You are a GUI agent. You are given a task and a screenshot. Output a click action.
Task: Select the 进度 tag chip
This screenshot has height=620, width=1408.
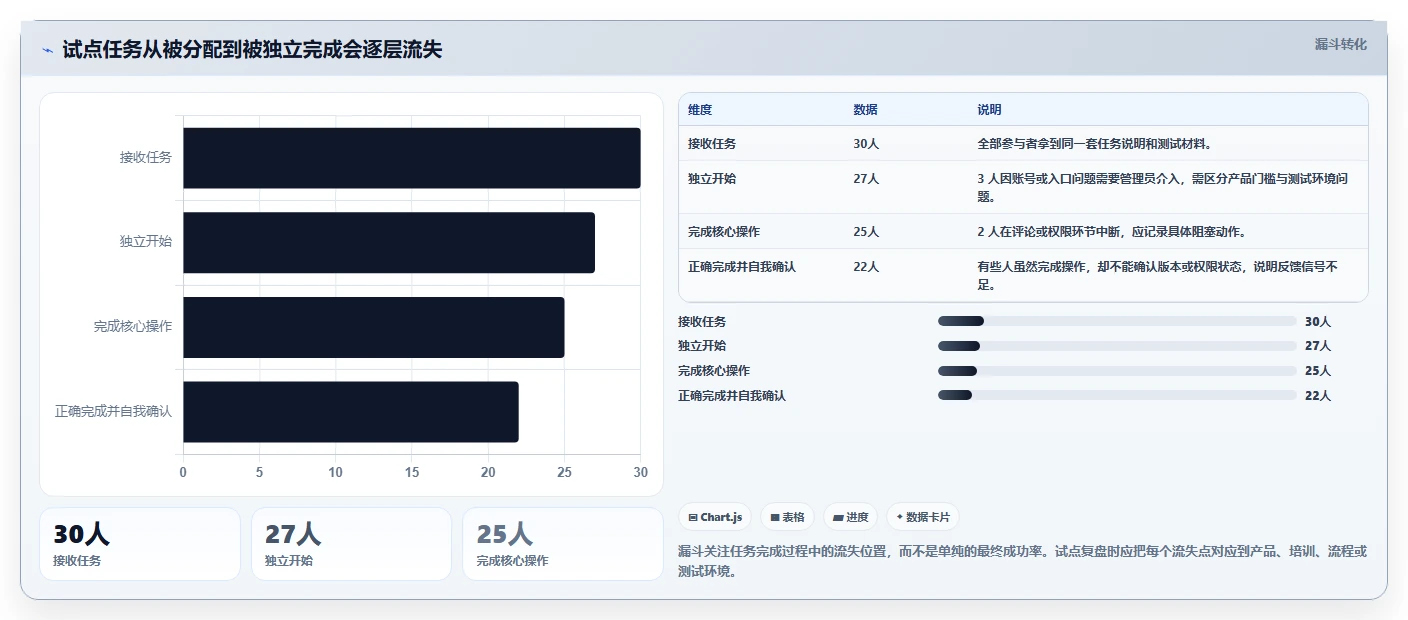click(851, 517)
